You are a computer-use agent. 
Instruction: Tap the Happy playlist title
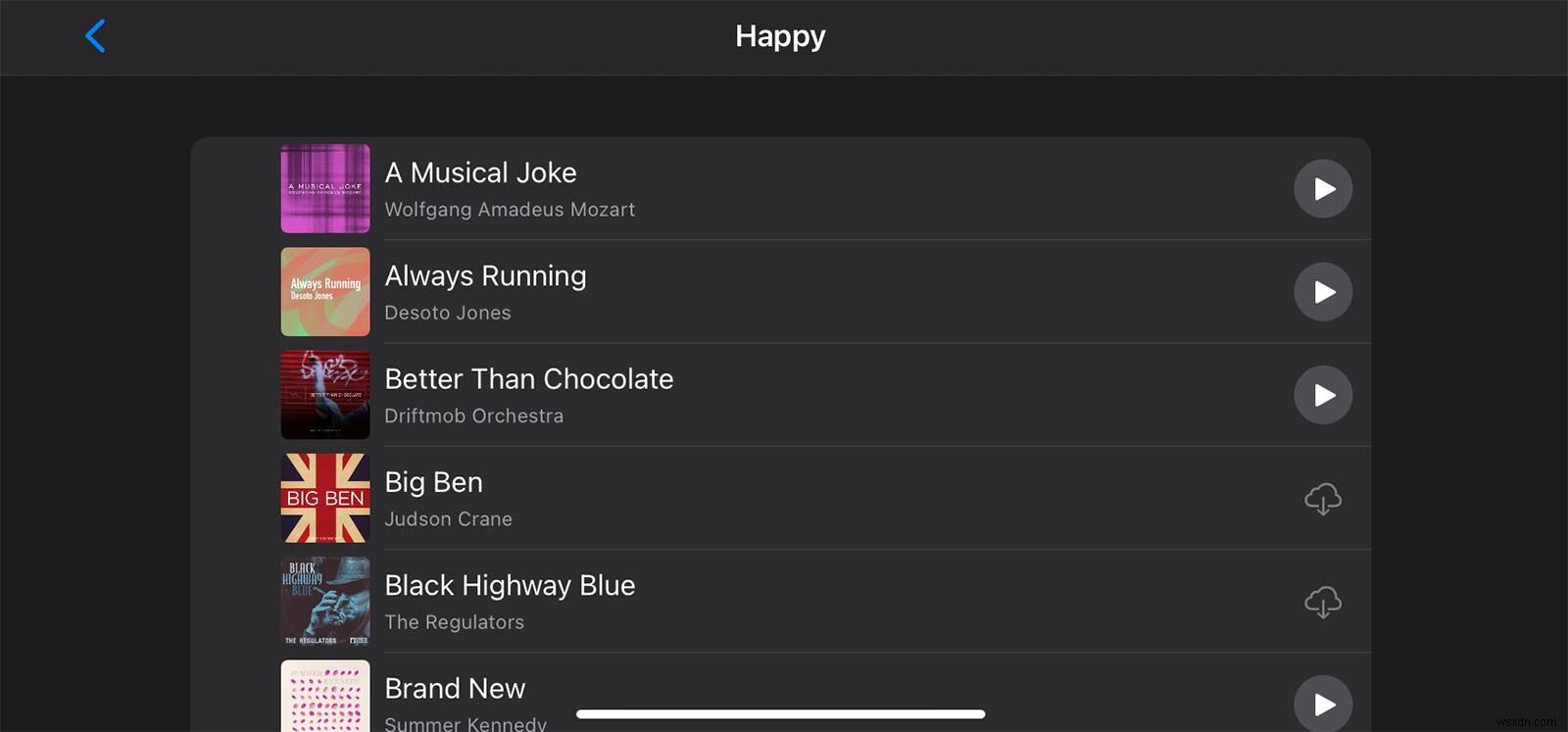click(780, 35)
